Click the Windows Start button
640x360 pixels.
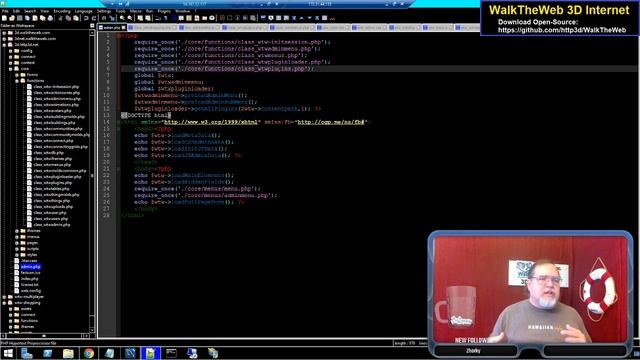tap(8, 353)
